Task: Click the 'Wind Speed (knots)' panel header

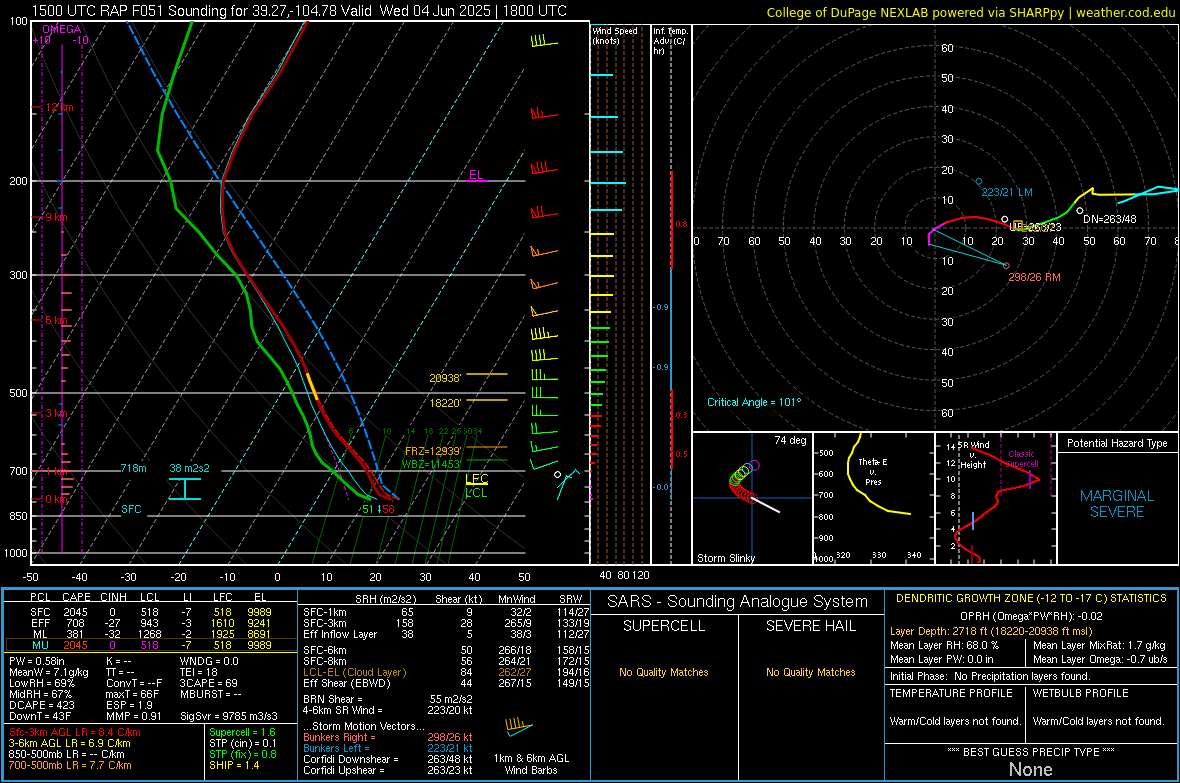Action: [x=615, y=35]
